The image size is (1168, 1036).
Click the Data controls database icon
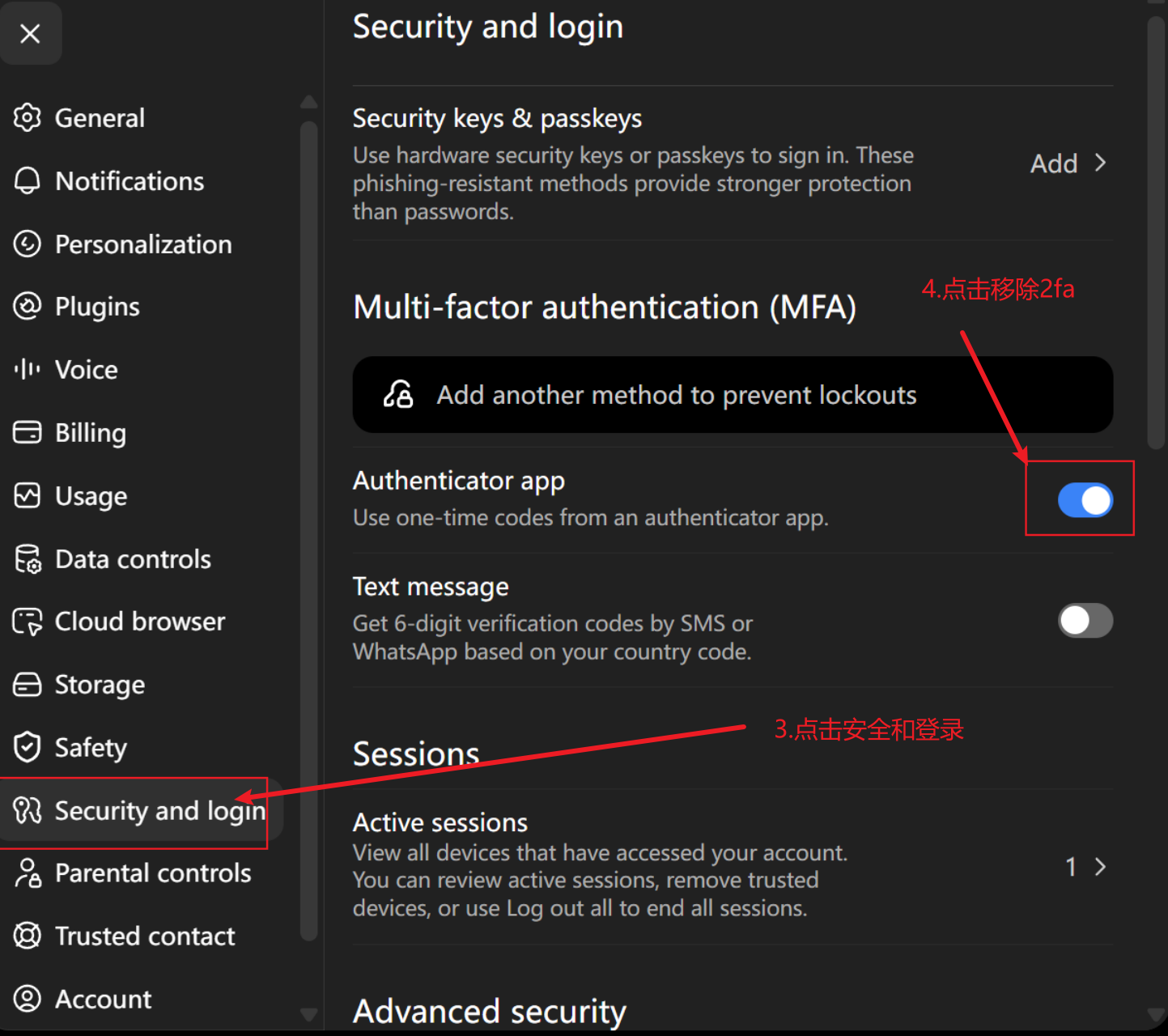pos(28,558)
